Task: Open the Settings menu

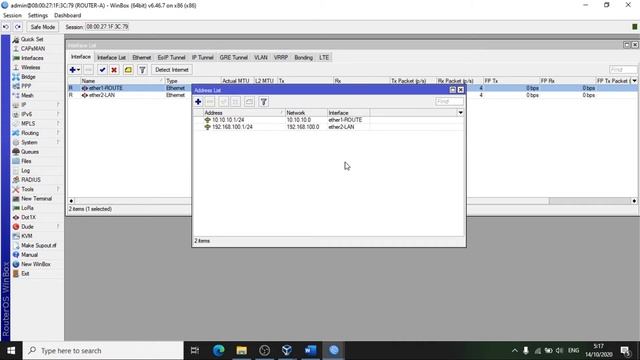Action: click(x=38, y=16)
